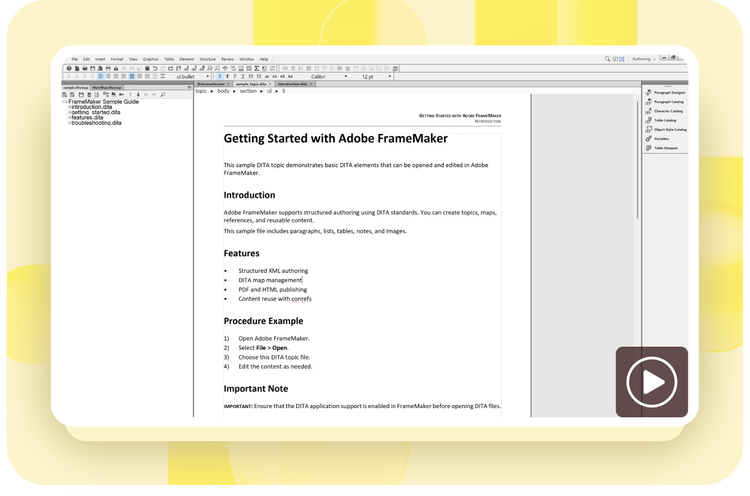The width and height of the screenshot is (750, 496).
Task: Select troubleshooting.dita in the map tree
Action: click(96, 123)
